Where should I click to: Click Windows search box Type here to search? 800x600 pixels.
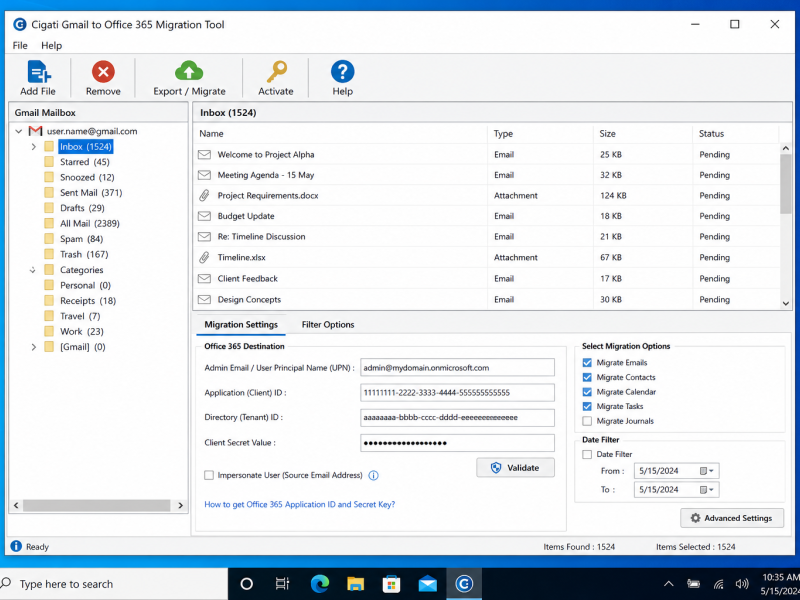tap(113, 584)
